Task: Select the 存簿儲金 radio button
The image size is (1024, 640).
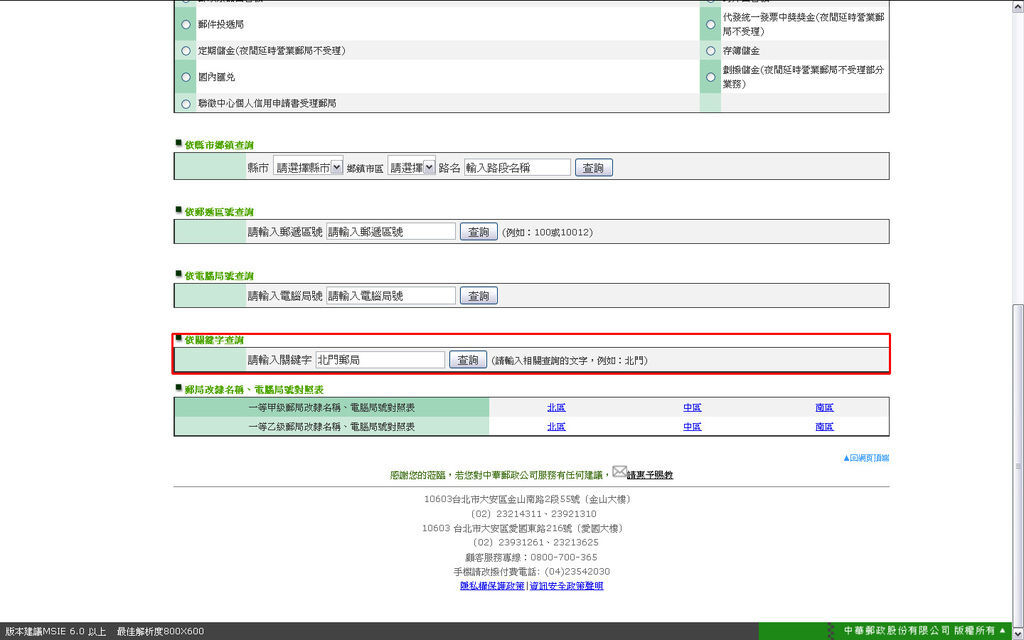Action: tap(711, 50)
